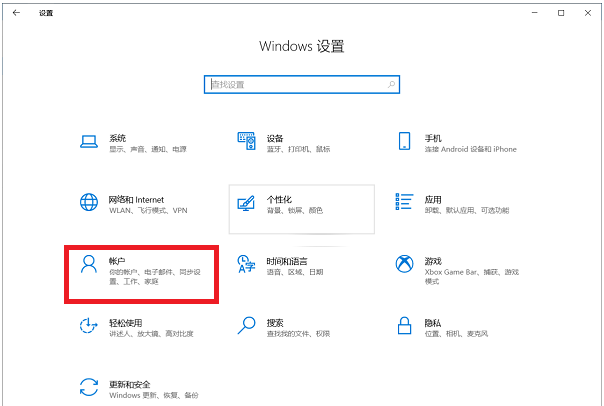The image size is (604, 406).
Task: Open the 网络和 Internet title text
Action: [137, 199]
